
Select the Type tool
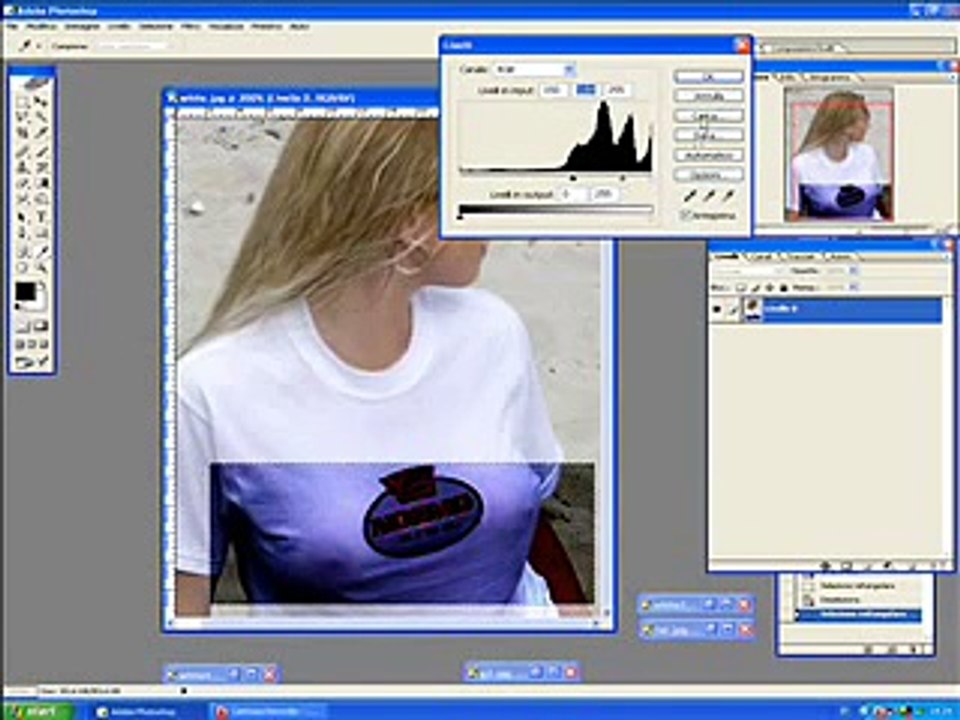[42, 216]
